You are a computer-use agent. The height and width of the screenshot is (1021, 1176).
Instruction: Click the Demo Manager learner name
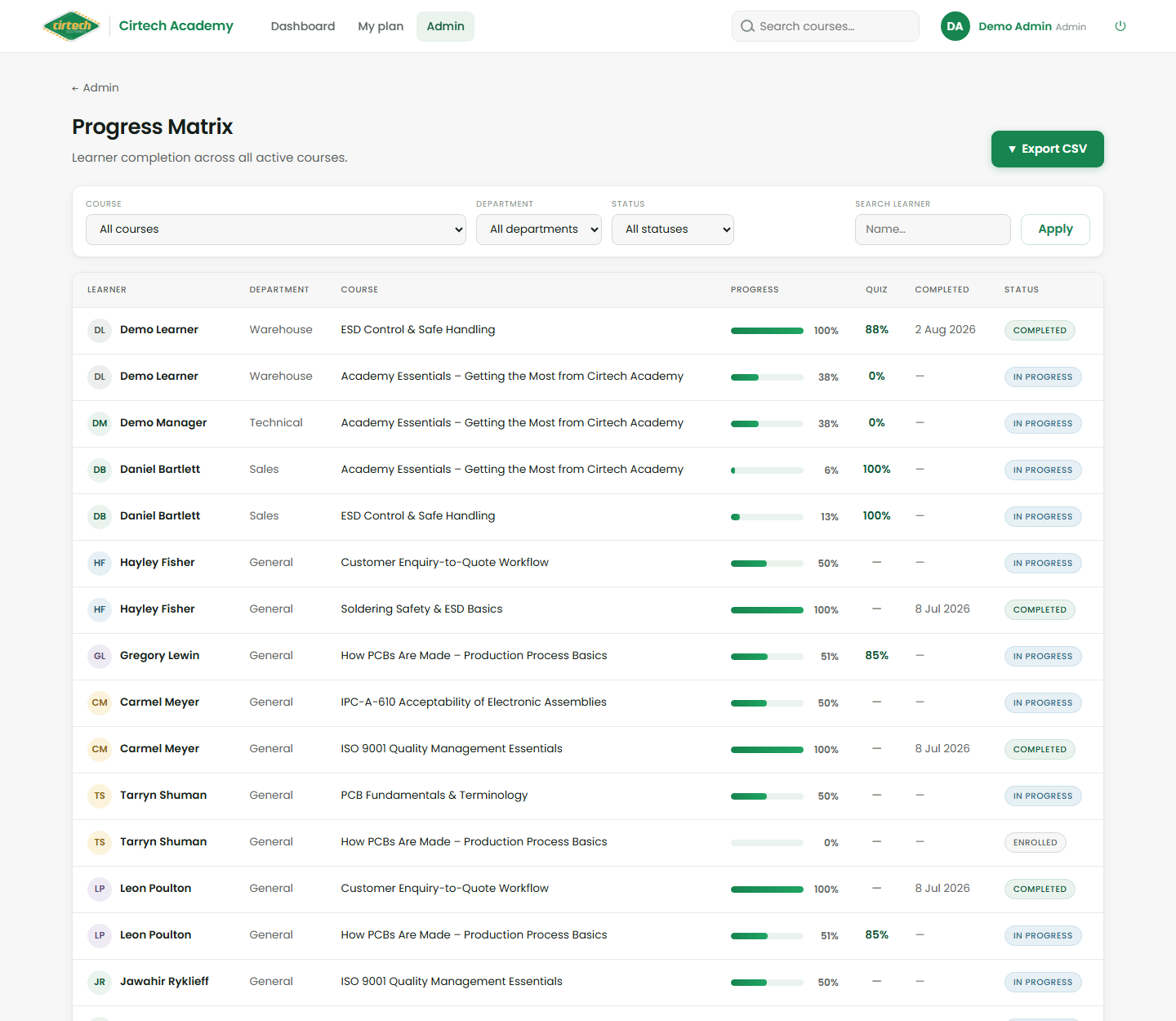(163, 423)
